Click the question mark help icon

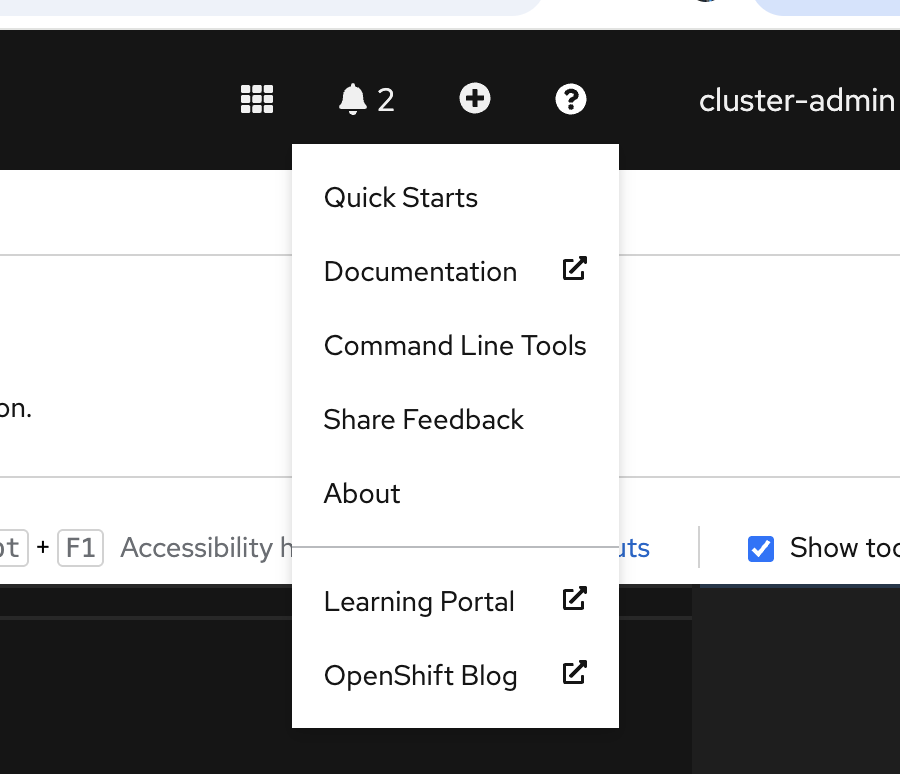click(x=571, y=99)
